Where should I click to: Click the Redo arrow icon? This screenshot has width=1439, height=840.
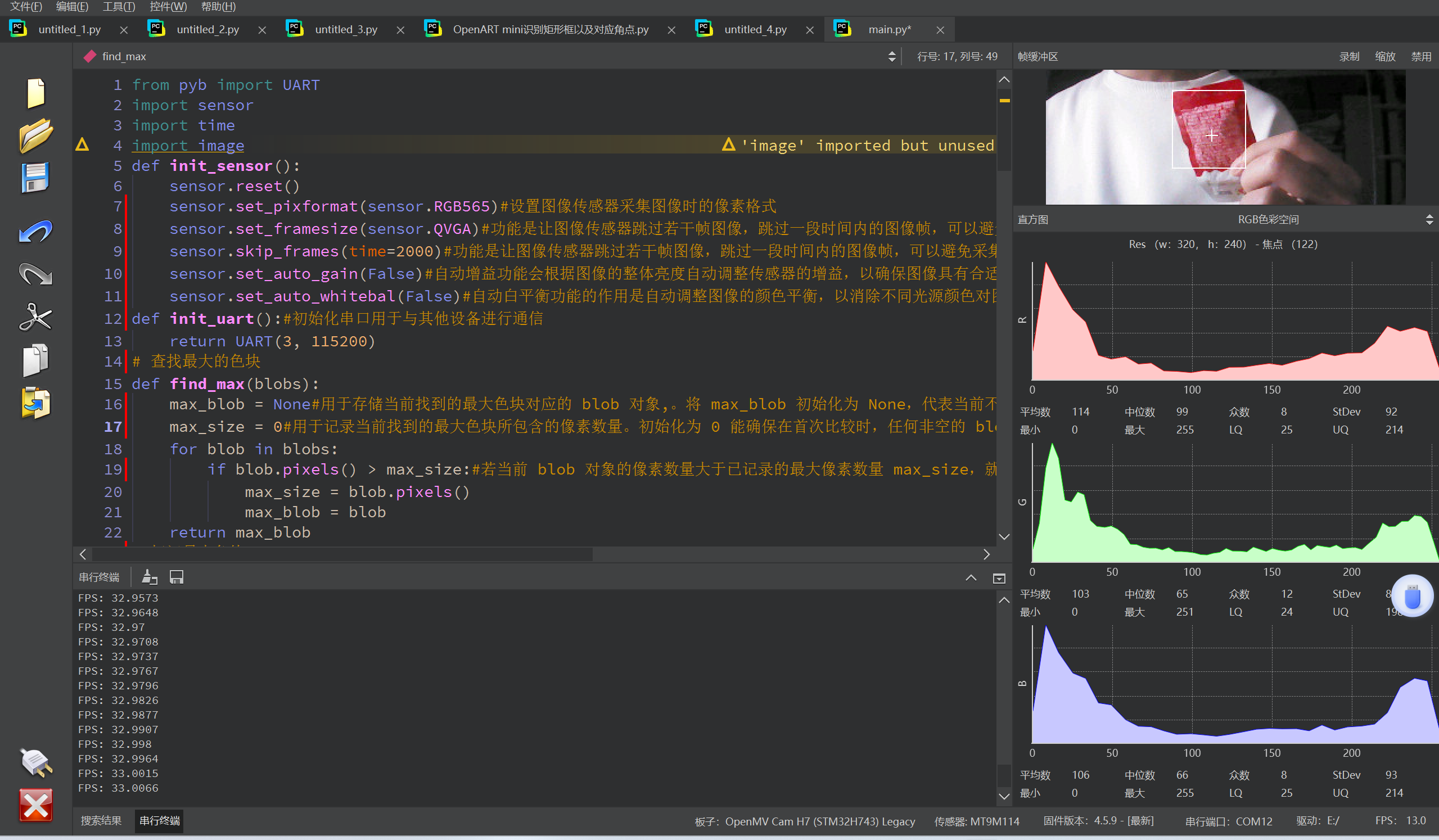[35, 275]
